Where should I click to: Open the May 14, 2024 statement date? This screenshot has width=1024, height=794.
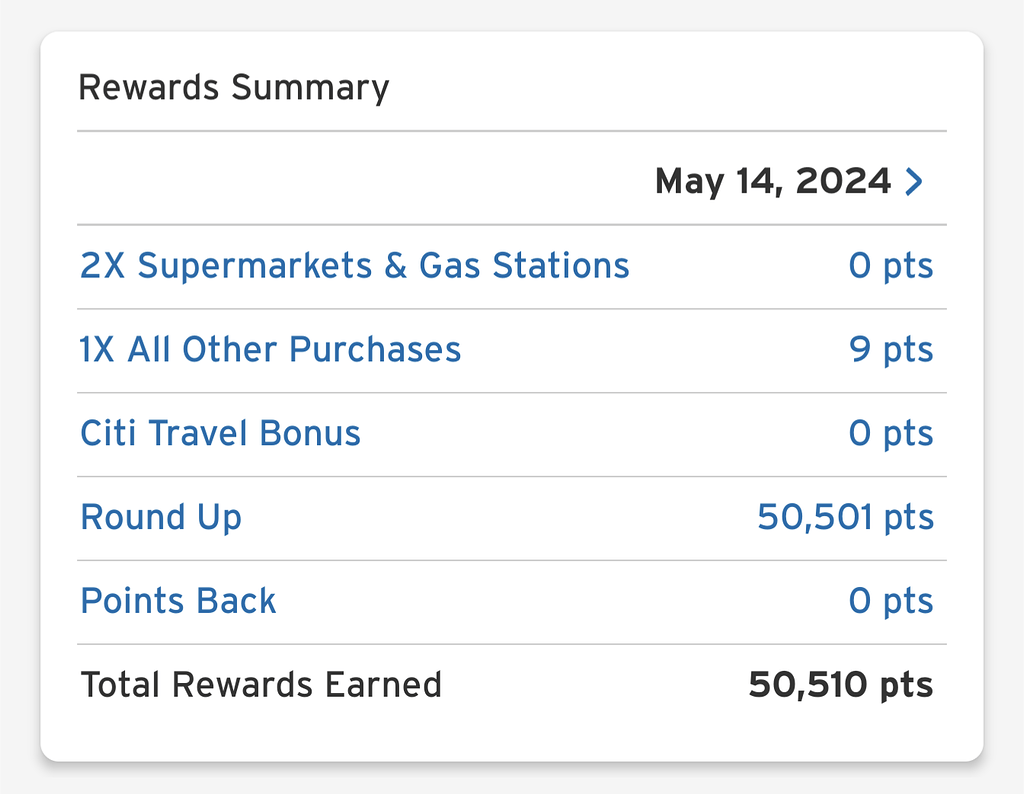tap(772, 182)
